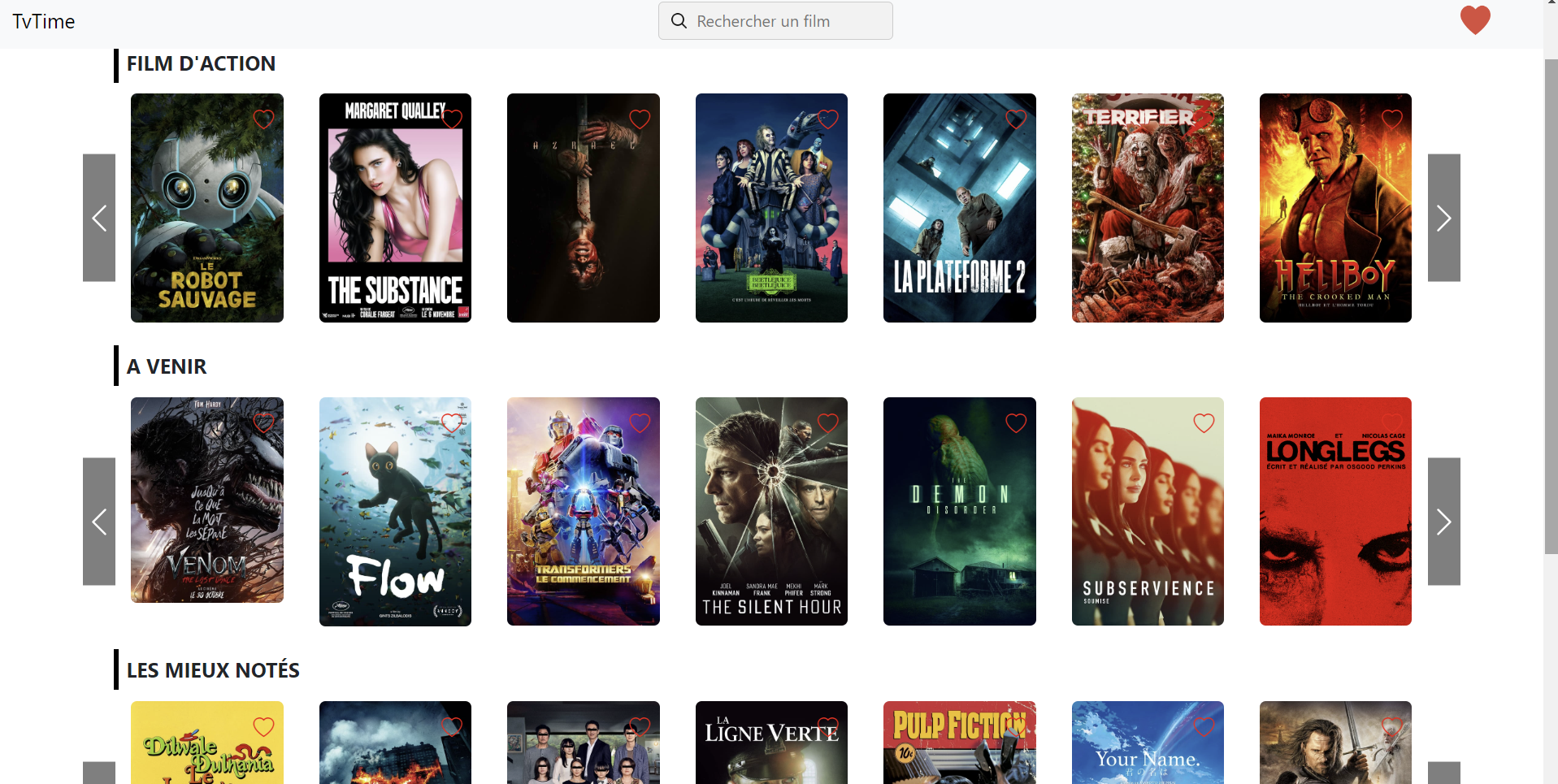Heart the Transformers Le Commencement poster
Viewport: 1558px width, 784px height.
(x=640, y=422)
